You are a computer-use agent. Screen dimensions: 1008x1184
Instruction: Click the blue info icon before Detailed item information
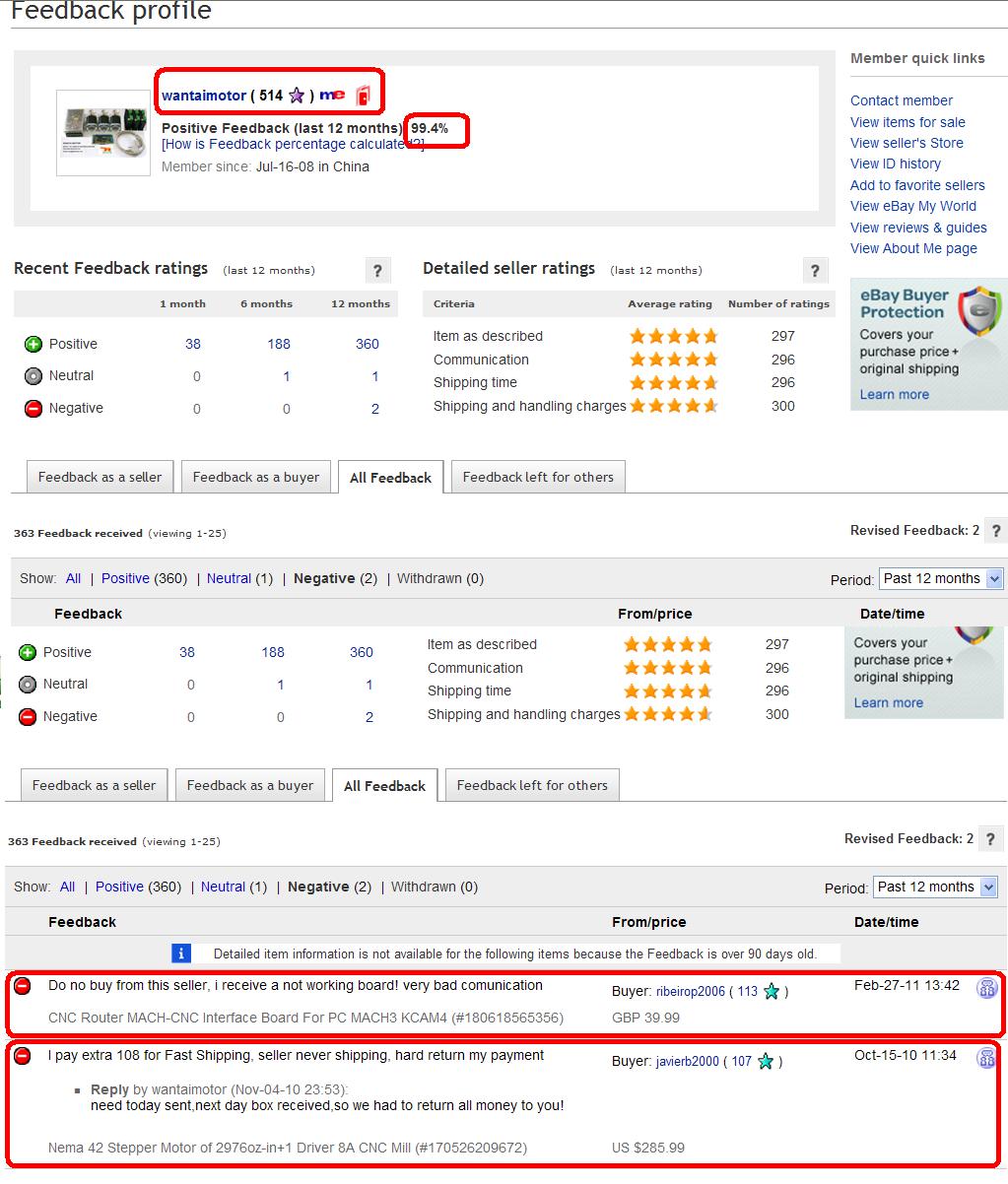[x=181, y=954]
